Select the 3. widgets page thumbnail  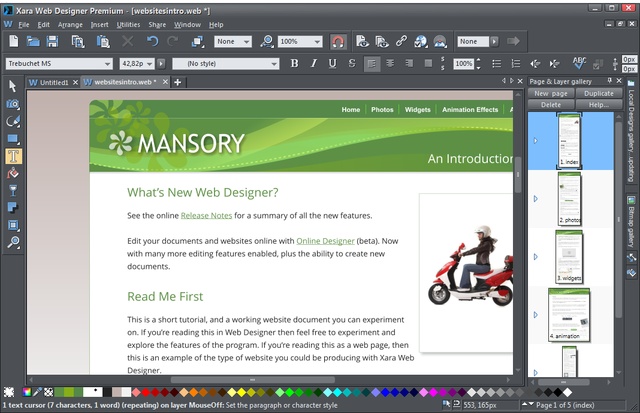click(569, 257)
